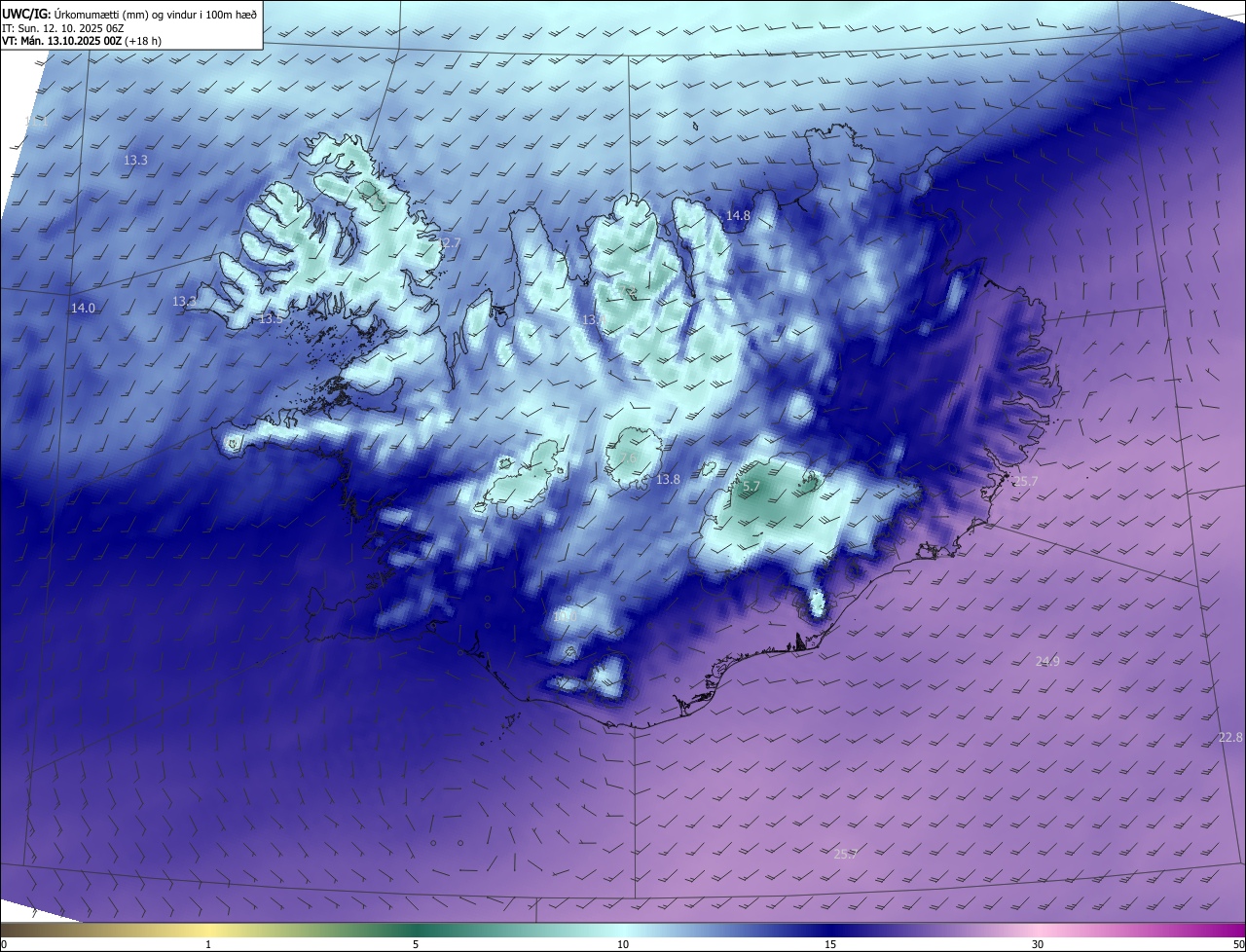Image resolution: width=1246 pixels, height=952 pixels.
Task: Click the 'IT: Sun. 12. 10. 2025 06Z' line
Action: tap(65, 27)
